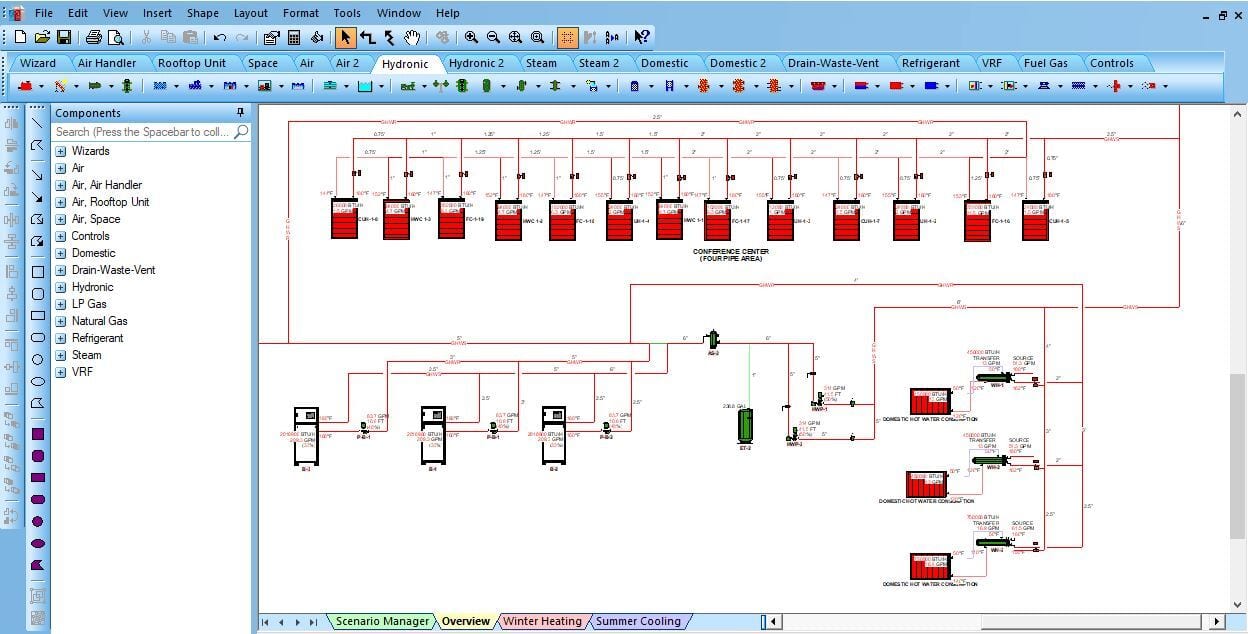Click the Help pointer question mark icon
1248x634 pixels.
(x=641, y=37)
